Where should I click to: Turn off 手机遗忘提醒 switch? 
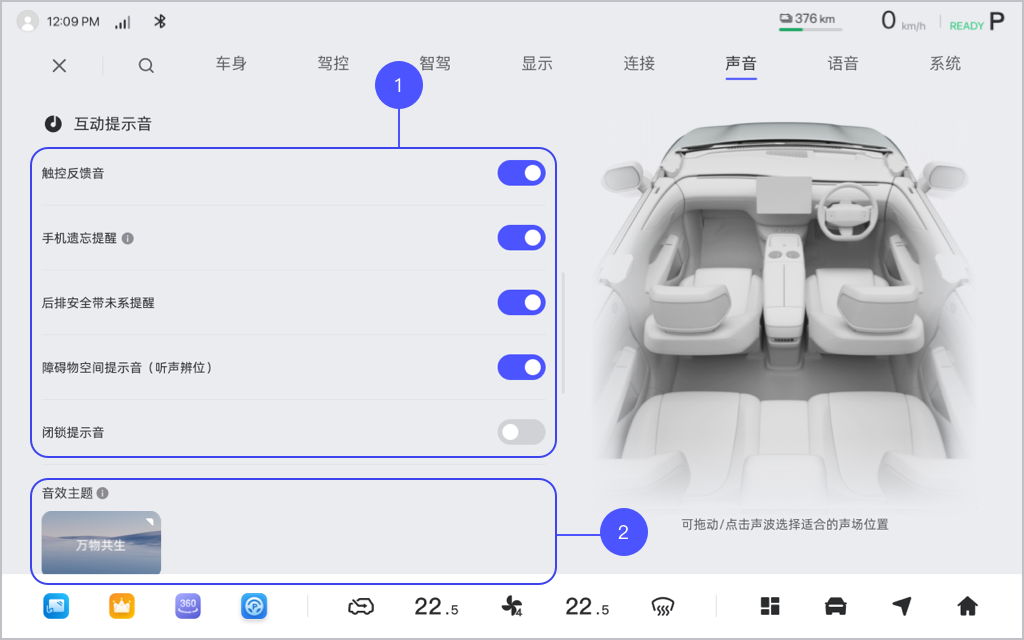tap(521, 238)
